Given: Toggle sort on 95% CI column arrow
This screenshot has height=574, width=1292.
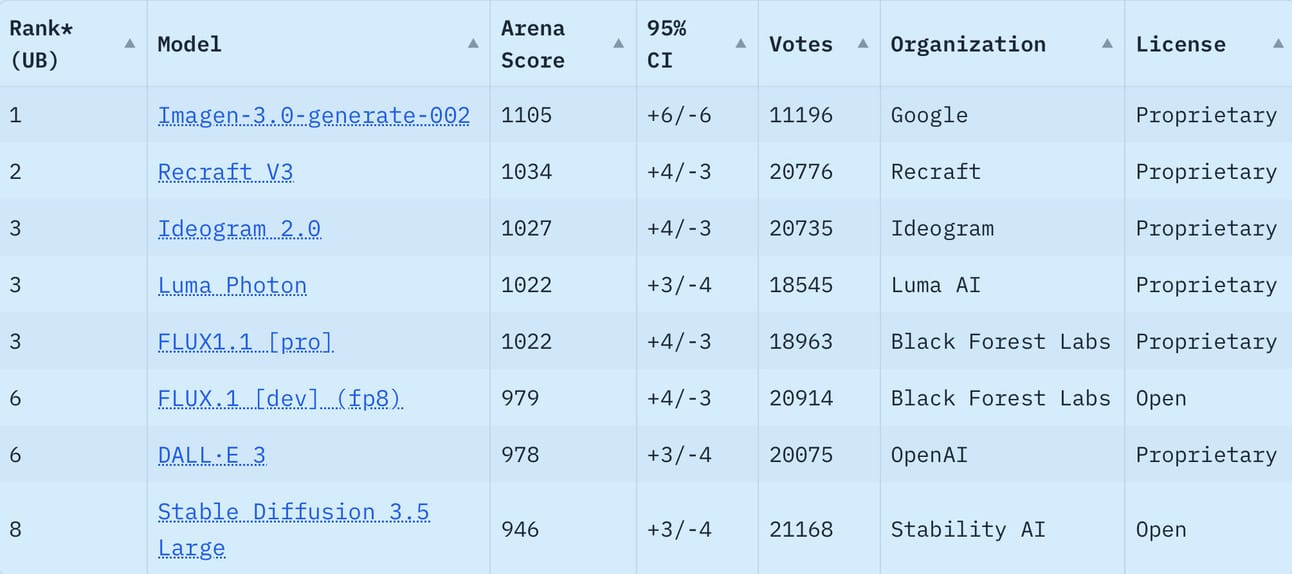Looking at the screenshot, I should pyautogui.click(x=741, y=44).
